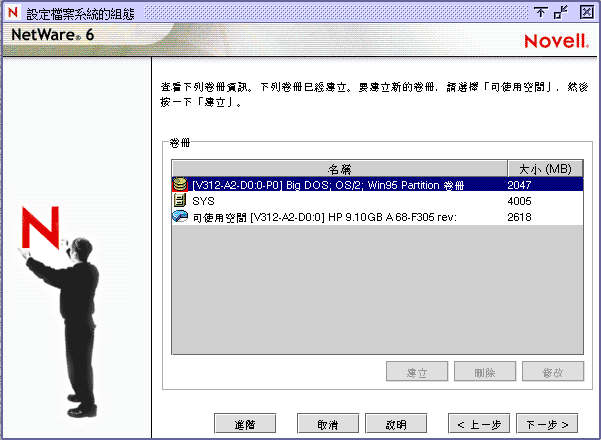Click the 大小 (MB) column header
601x440 pixels.
[x=545, y=169]
